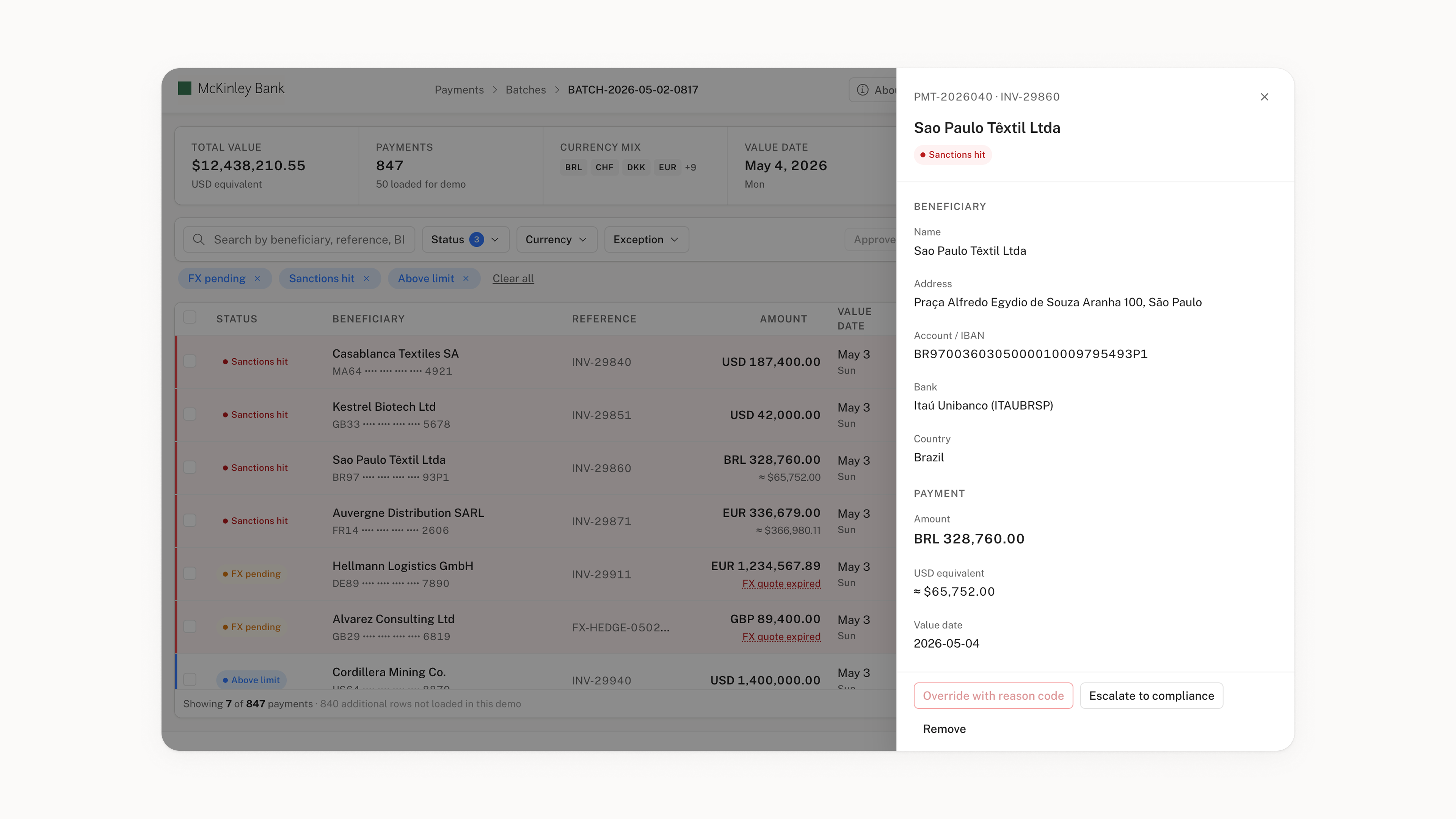Go to Payments breadcrumb
This screenshot has height=819, width=1456.
tap(459, 90)
